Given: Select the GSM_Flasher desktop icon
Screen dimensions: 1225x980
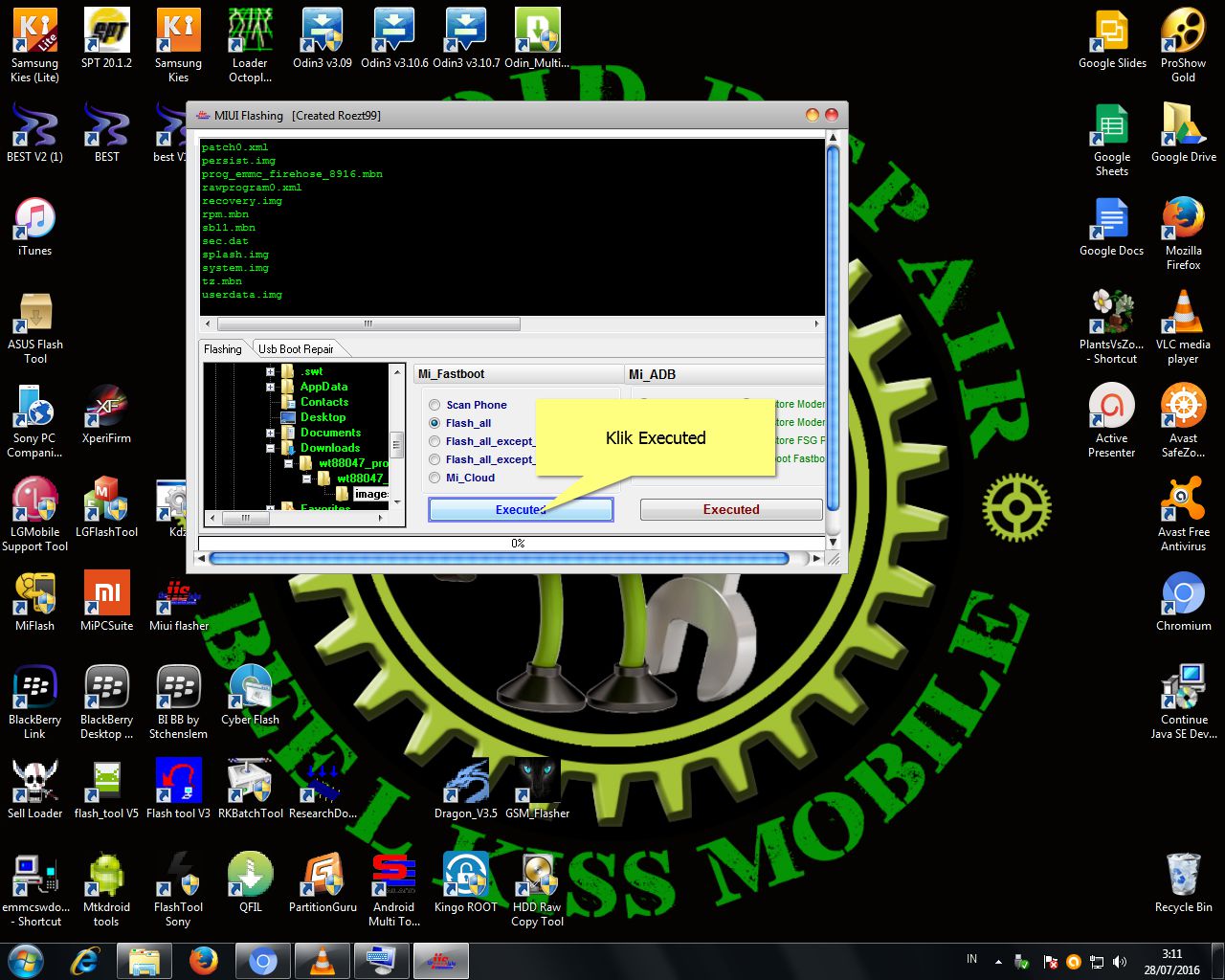Looking at the screenshot, I should pyautogui.click(x=537, y=790).
